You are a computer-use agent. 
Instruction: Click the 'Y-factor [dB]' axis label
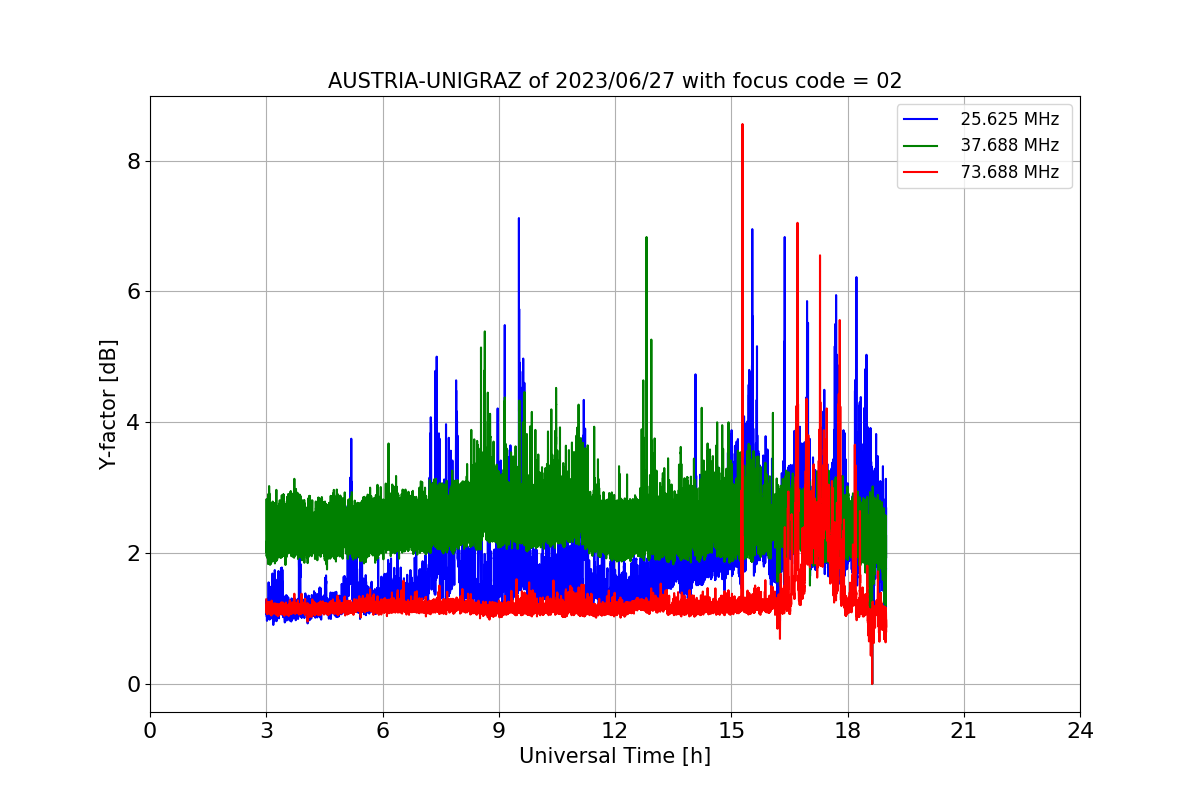point(109,405)
